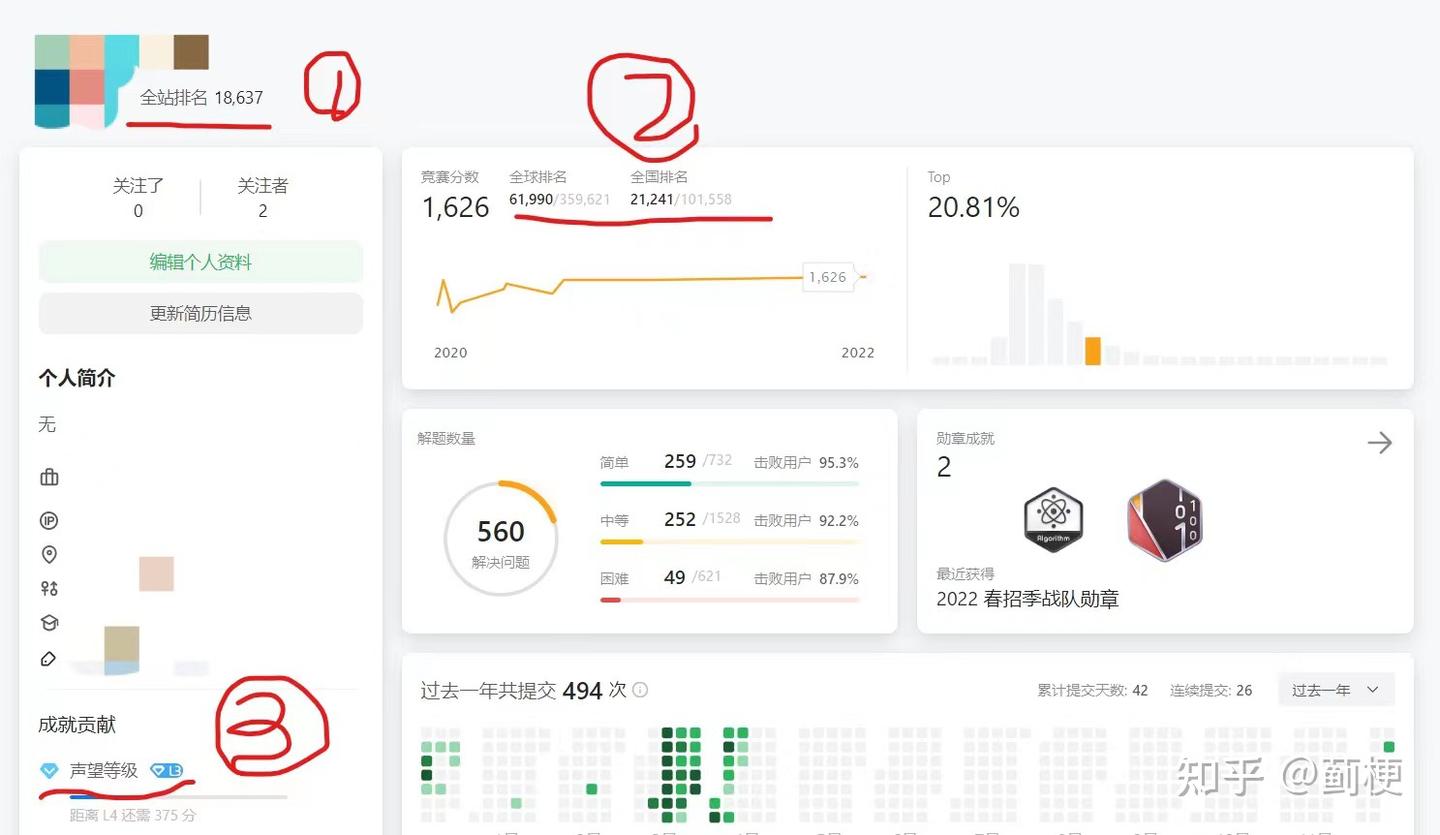Click the 声望等级 diamond icon
The image size is (1440, 835).
(x=47, y=770)
